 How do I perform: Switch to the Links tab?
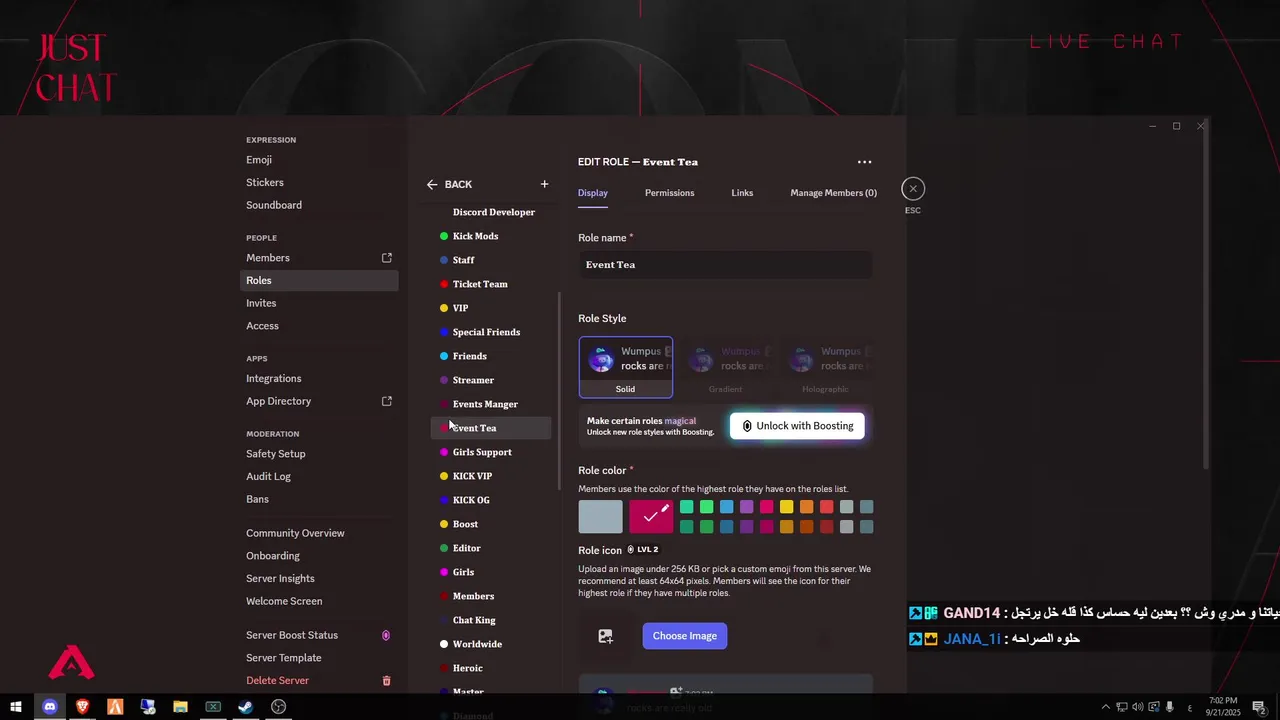(x=742, y=193)
